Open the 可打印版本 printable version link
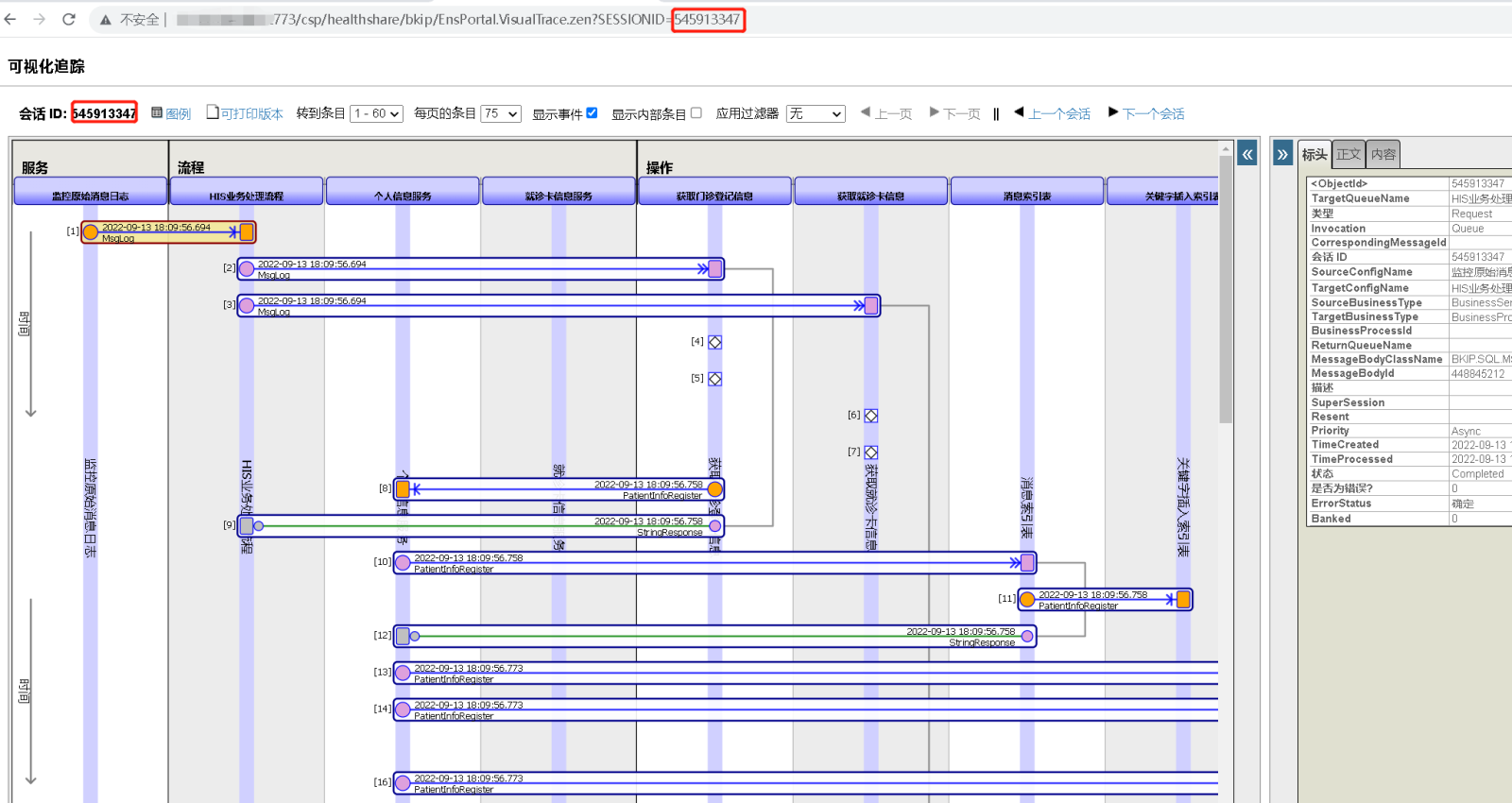 (251, 113)
